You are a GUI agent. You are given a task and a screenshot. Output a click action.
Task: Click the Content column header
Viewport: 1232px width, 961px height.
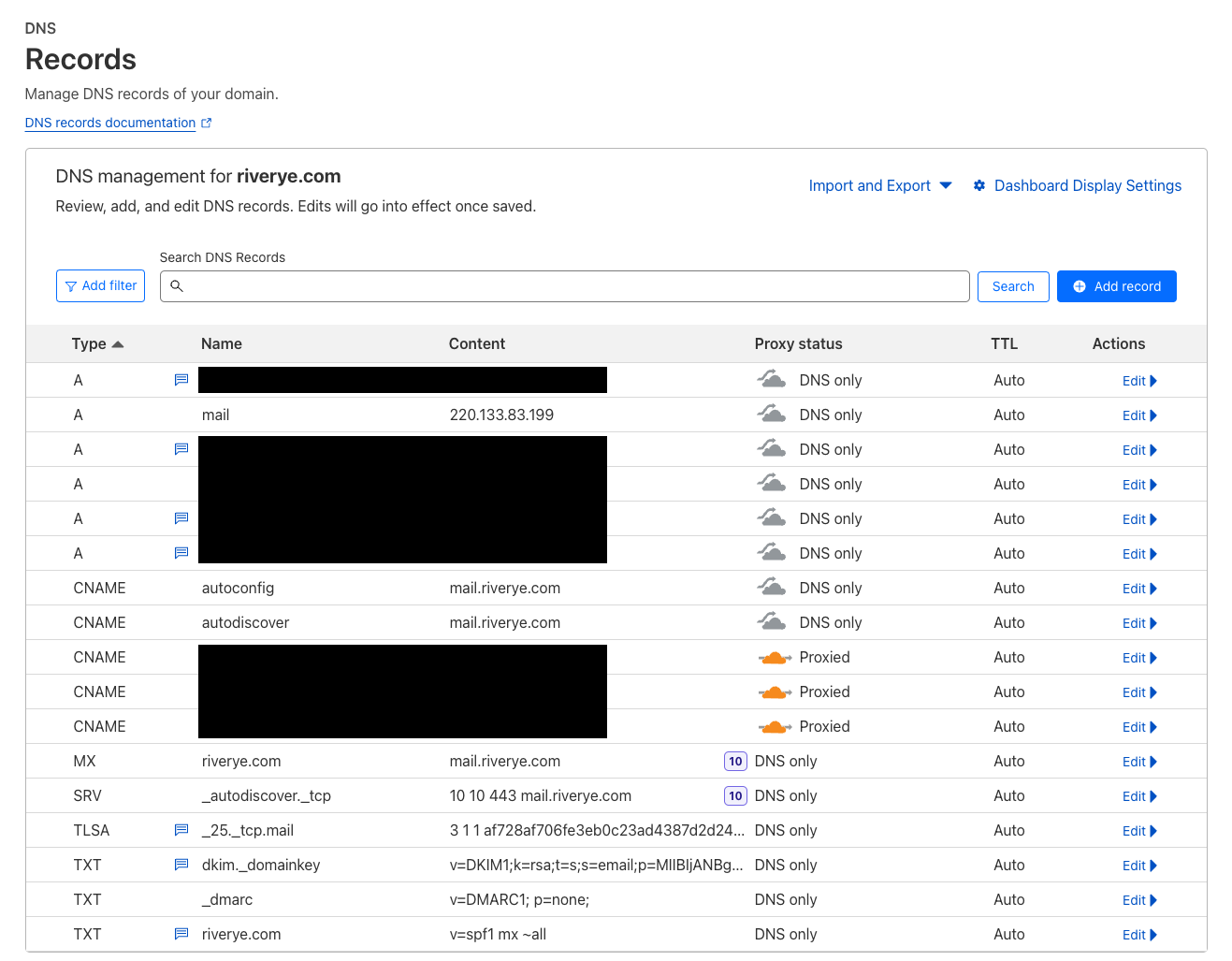coord(477,343)
